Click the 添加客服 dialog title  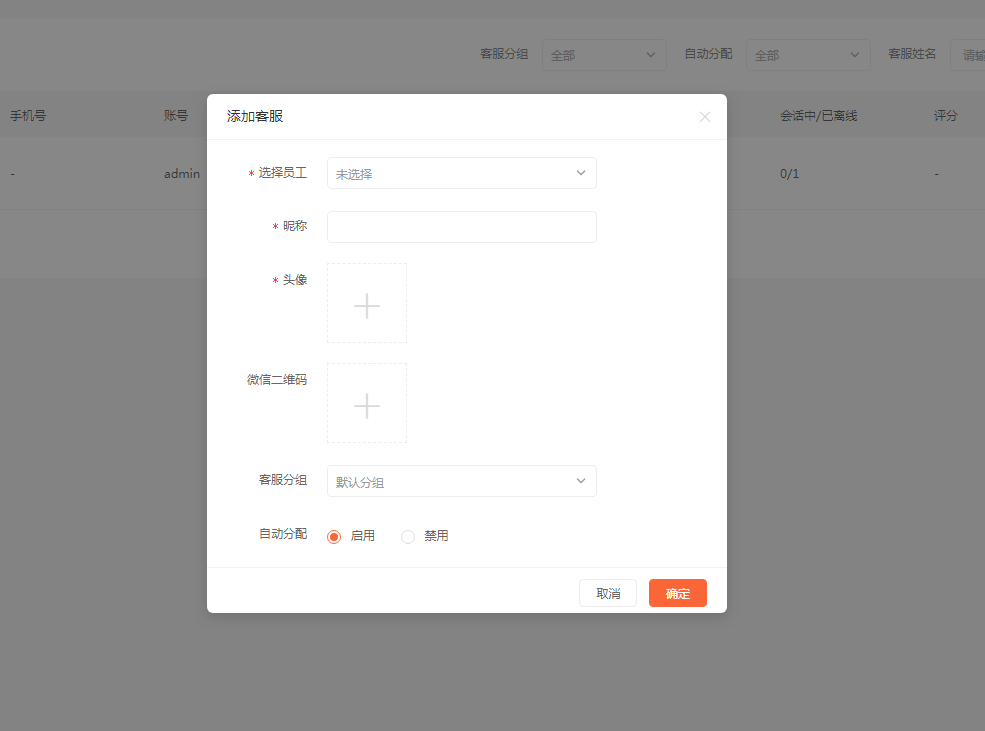click(255, 116)
